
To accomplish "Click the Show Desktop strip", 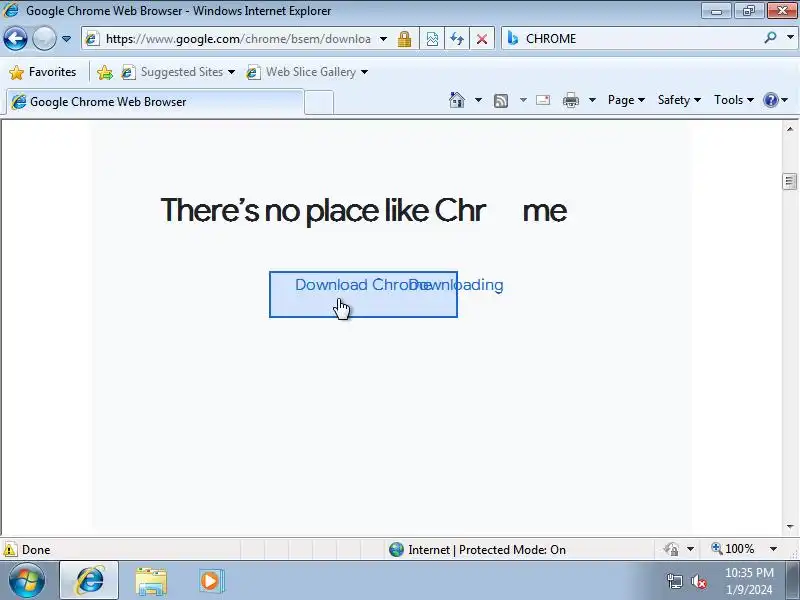I will click(x=792, y=581).
